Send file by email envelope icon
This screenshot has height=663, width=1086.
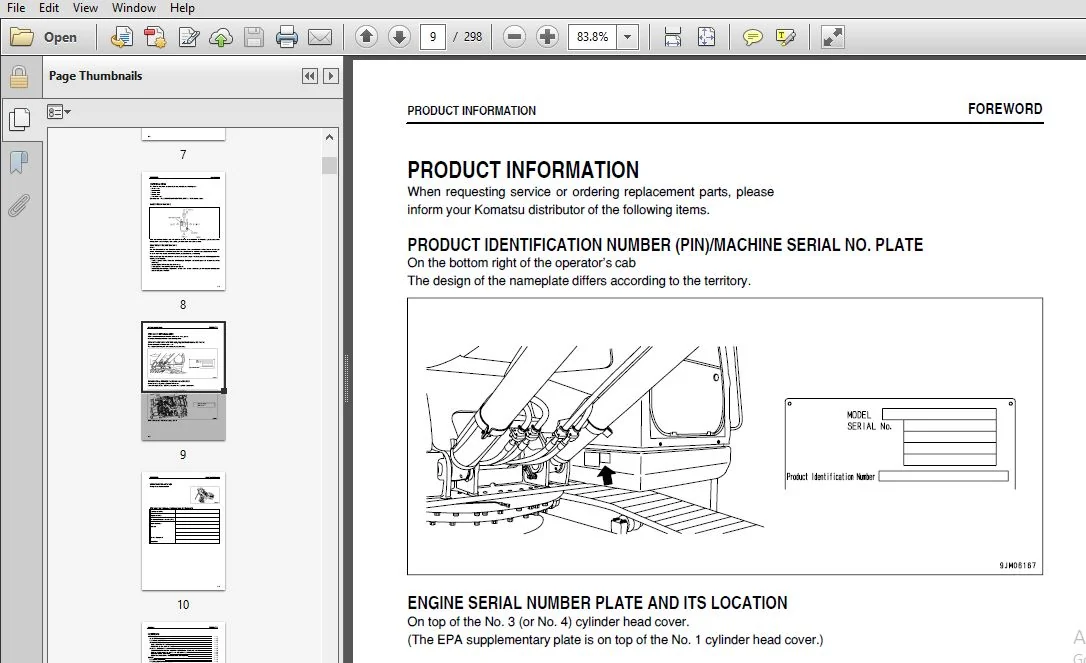[320, 37]
